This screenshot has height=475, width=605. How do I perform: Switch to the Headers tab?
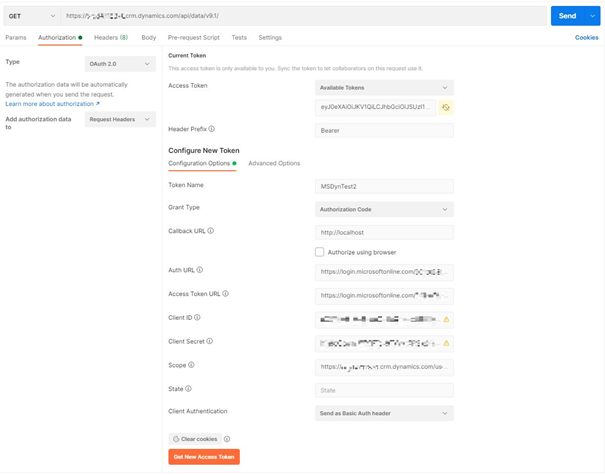[110, 37]
